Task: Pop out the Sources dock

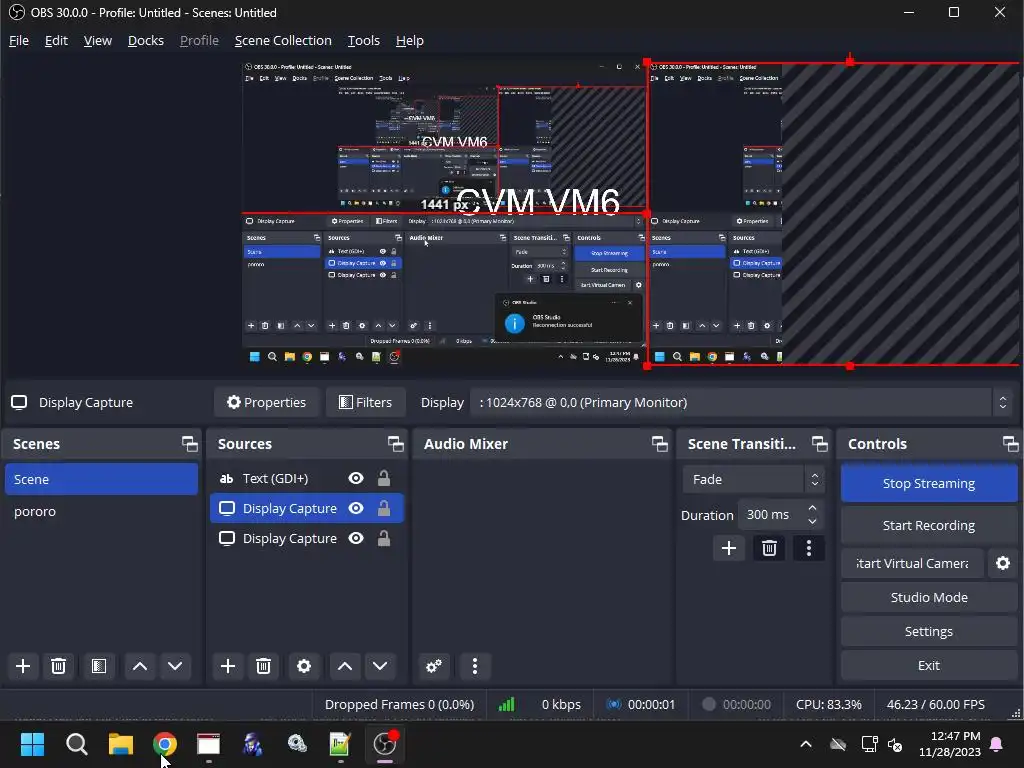Action: 395,444
